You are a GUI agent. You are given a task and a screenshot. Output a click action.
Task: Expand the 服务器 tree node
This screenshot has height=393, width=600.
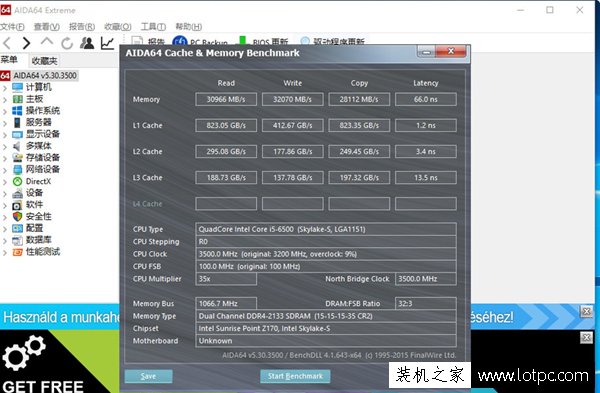pyautogui.click(x=5, y=123)
